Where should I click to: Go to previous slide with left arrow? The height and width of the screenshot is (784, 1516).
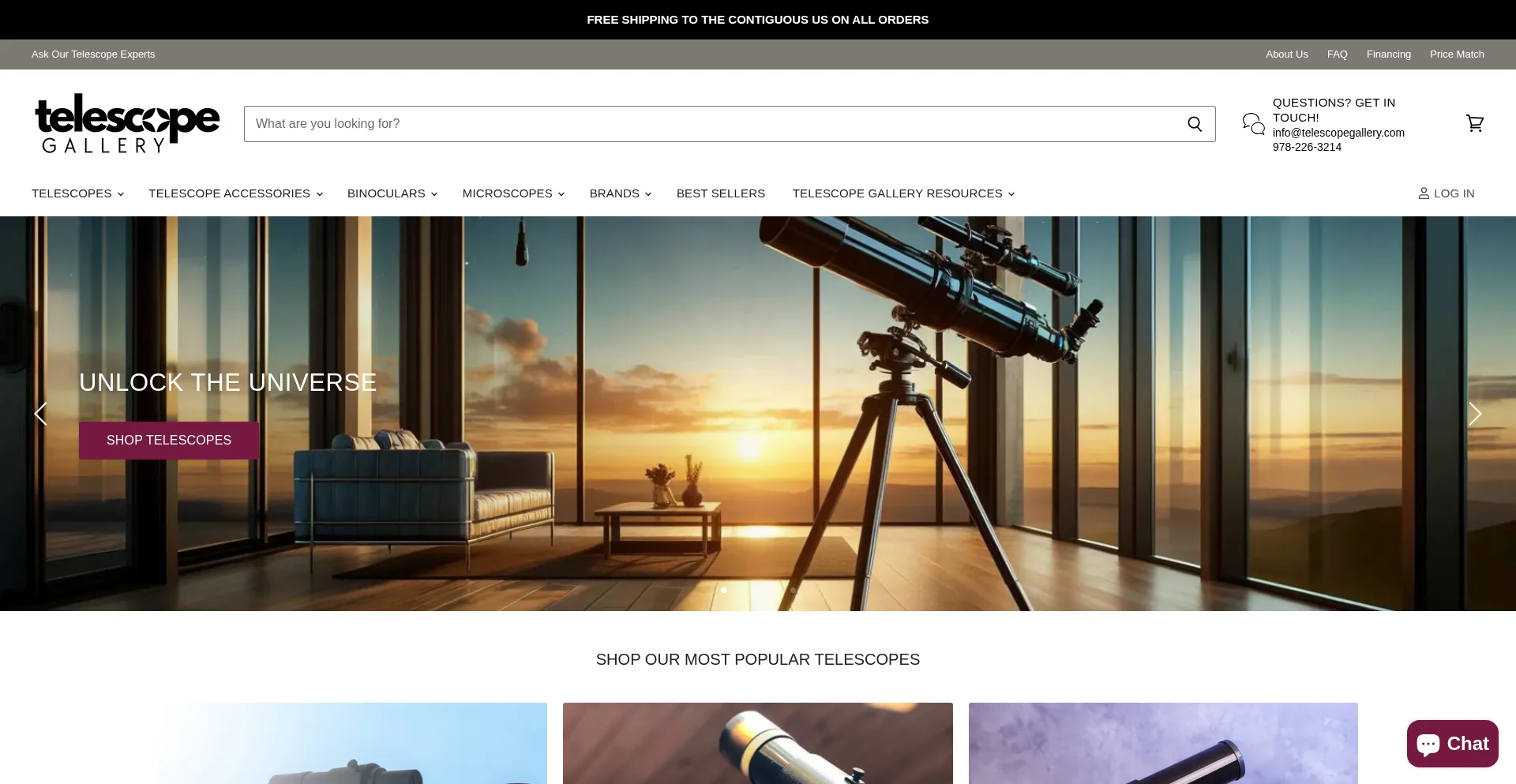(41, 414)
